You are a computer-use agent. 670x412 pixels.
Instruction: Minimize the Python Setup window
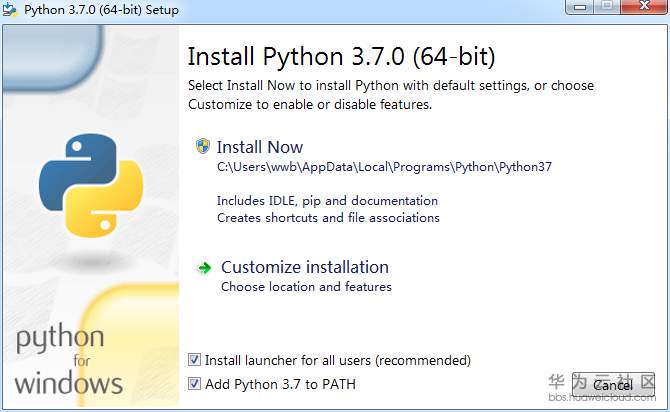(x=579, y=8)
